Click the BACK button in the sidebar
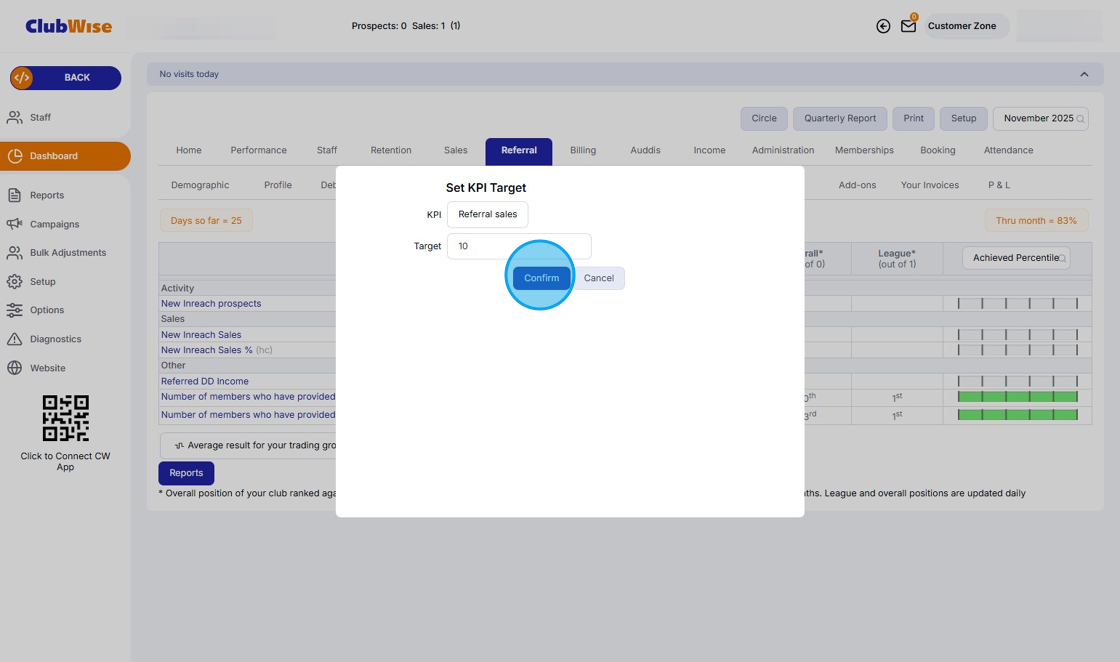Viewport: 1120px width, 662px height. tap(66, 78)
